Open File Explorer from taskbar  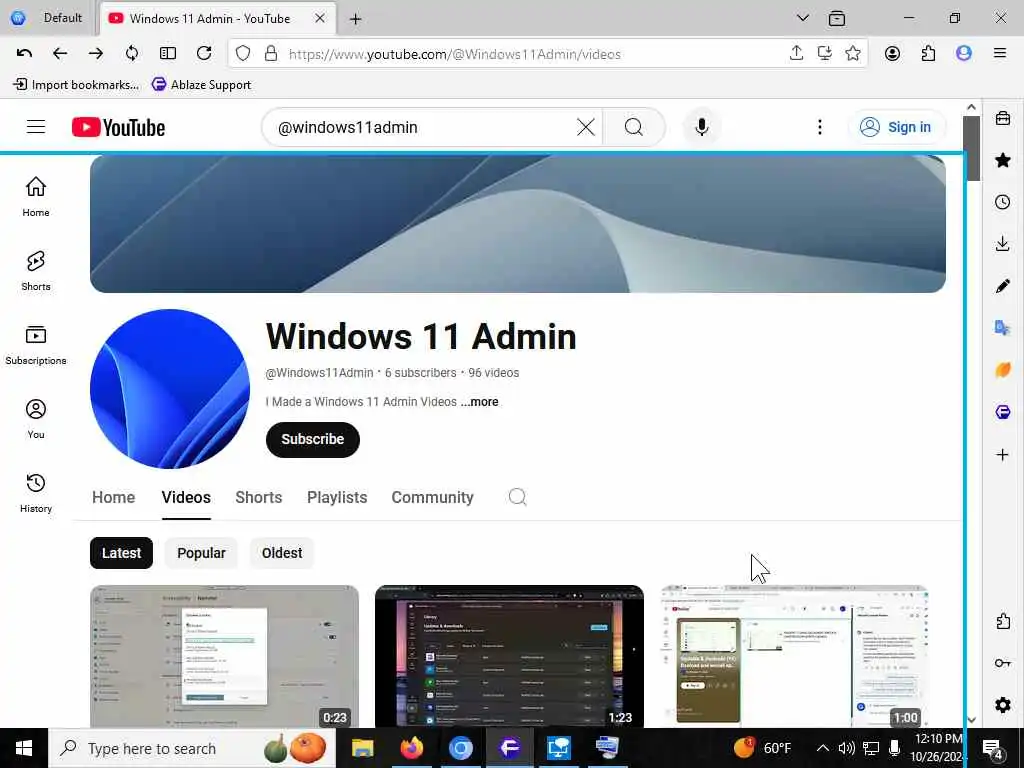tap(362, 748)
